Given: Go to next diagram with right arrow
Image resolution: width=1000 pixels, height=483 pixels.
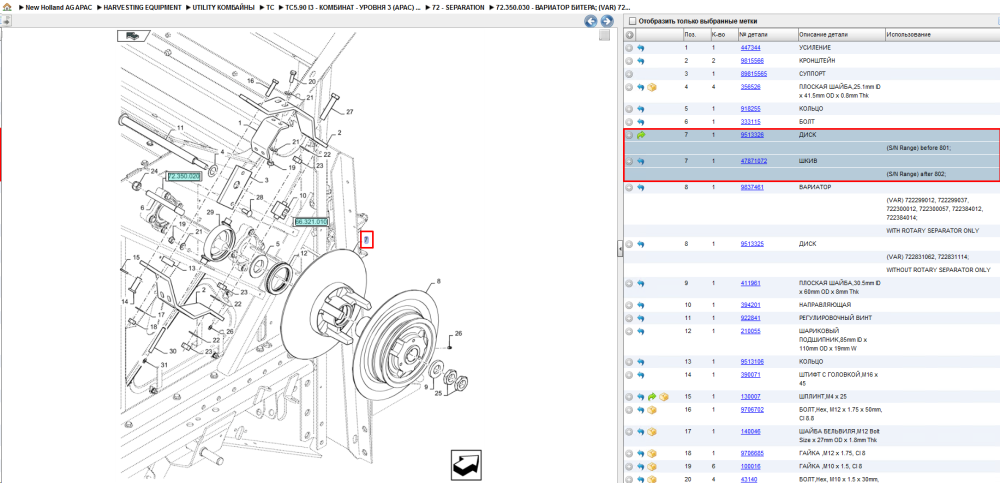Looking at the screenshot, I should pos(607,21).
